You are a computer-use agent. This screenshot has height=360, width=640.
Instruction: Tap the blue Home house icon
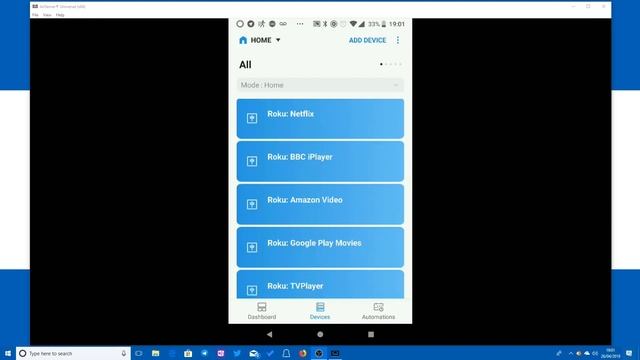tap(243, 40)
